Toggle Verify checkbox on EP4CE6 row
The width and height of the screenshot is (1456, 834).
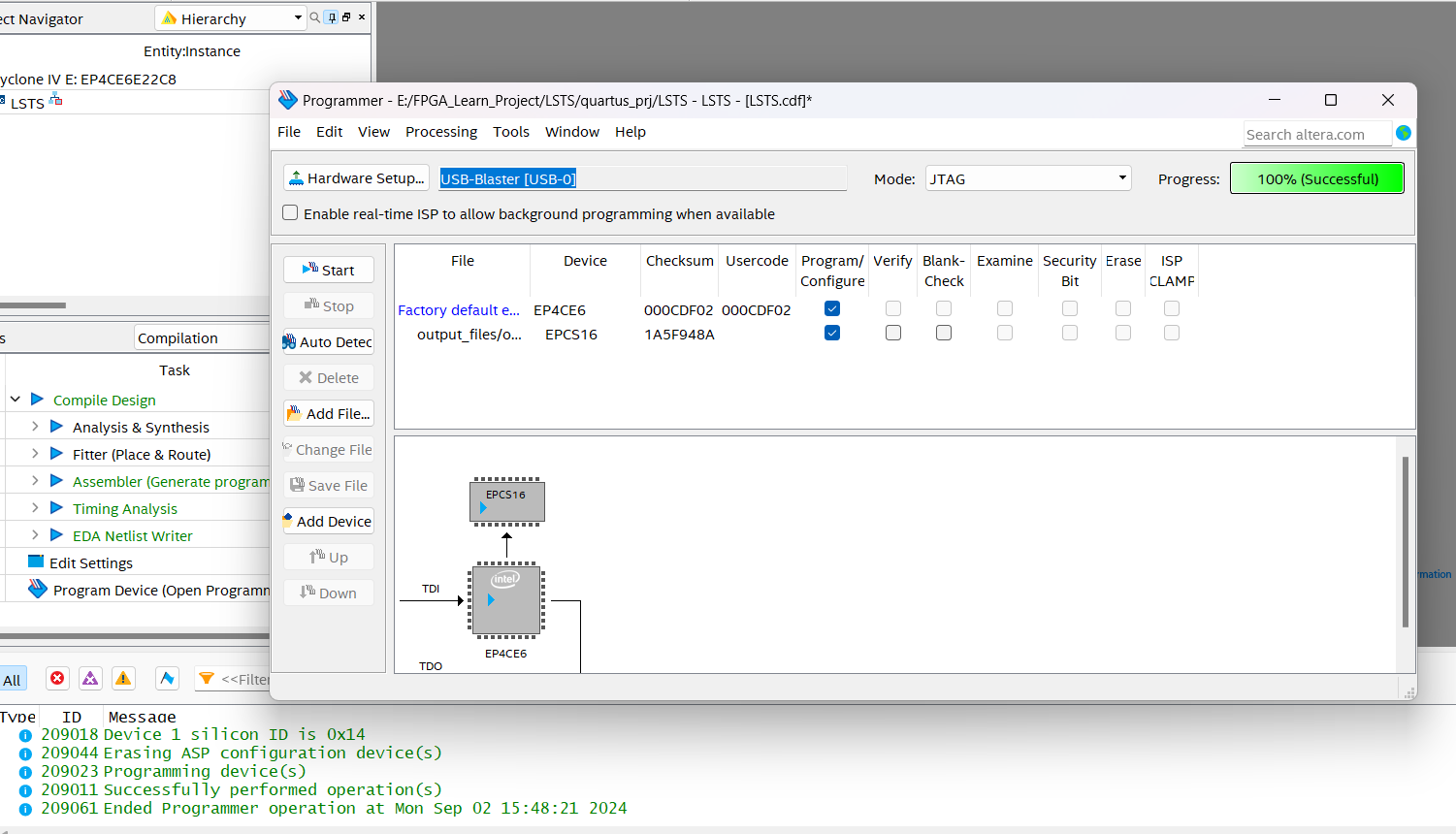point(893,308)
